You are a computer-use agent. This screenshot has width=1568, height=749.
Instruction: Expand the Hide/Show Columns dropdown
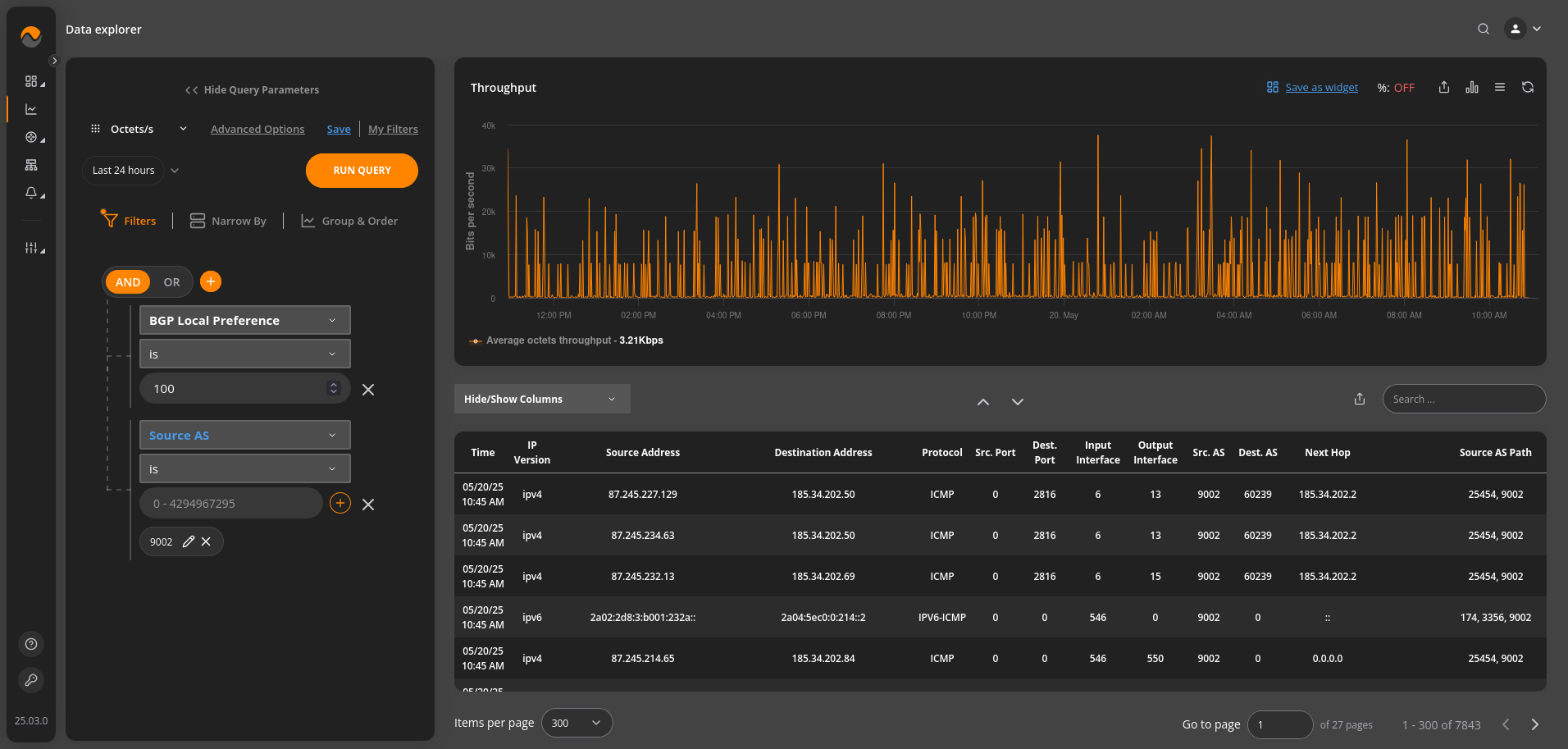click(x=541, y=399)
